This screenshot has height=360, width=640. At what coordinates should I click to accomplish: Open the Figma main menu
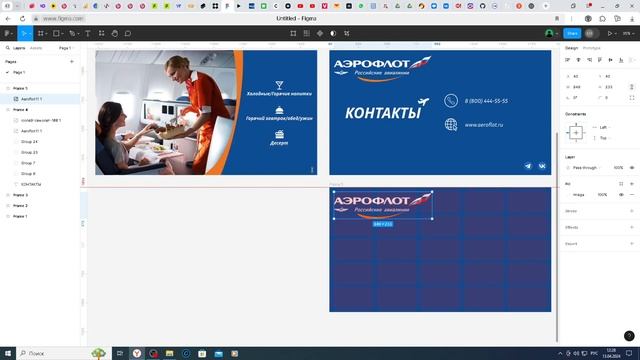click(8, 33)
